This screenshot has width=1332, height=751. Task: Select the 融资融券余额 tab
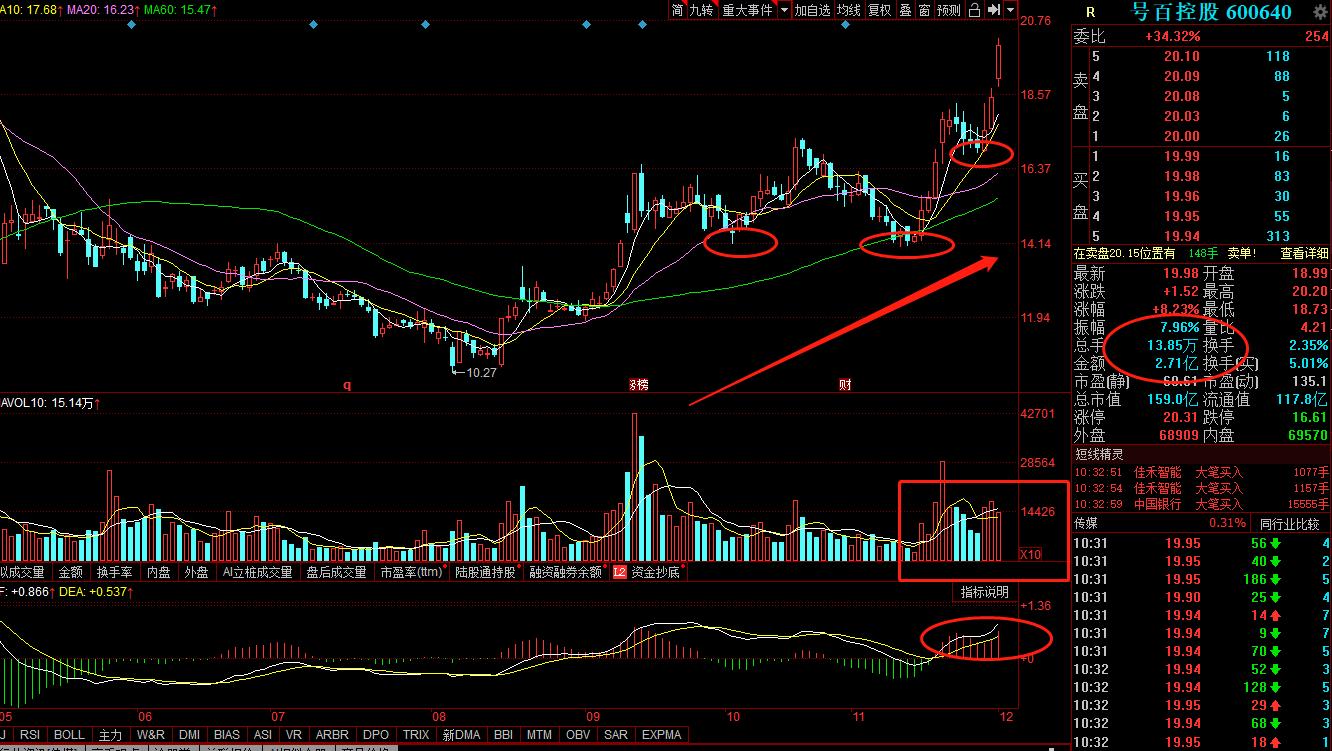[567, 573]
